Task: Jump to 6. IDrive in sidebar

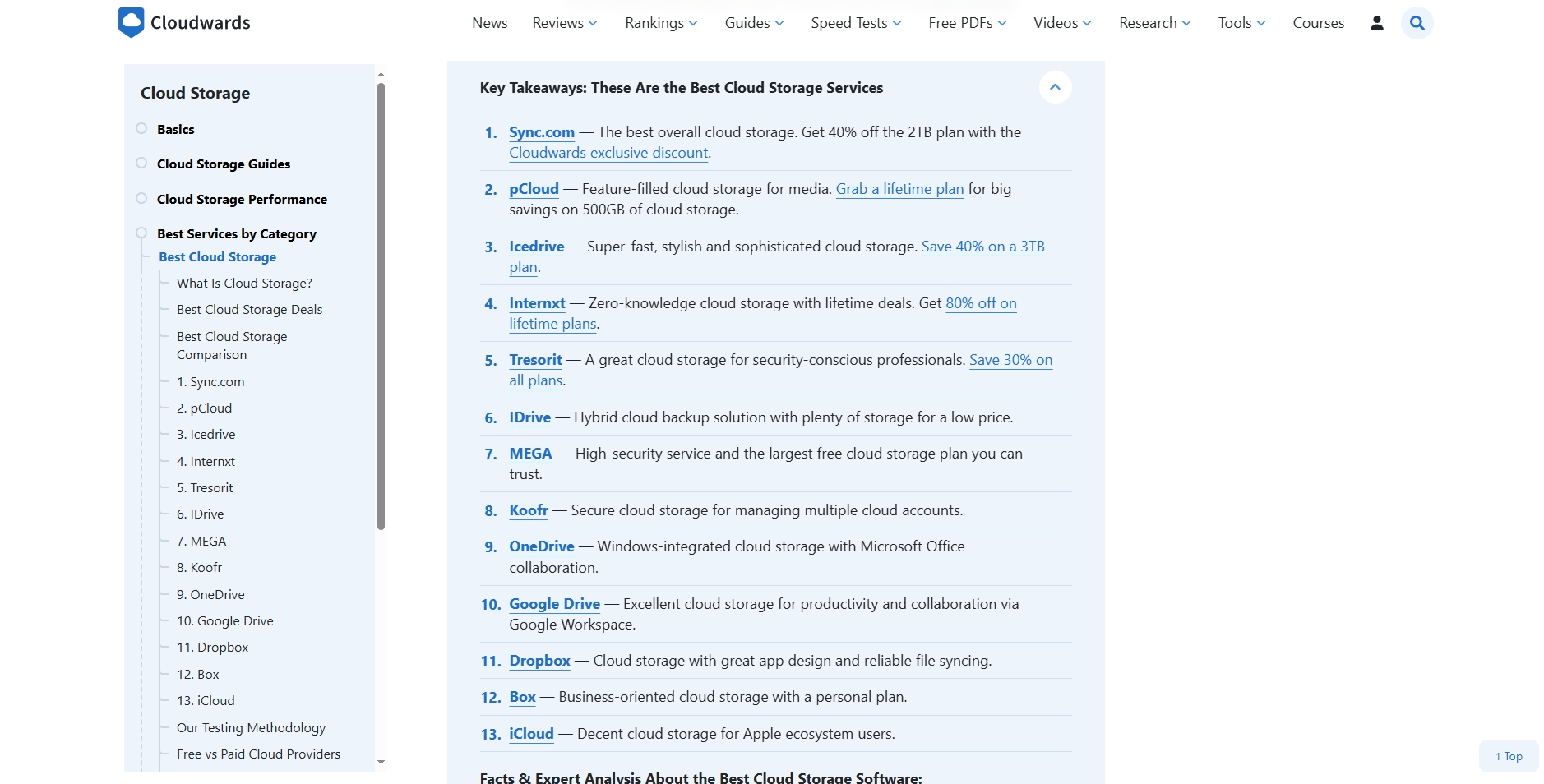Action: [200, 514]
